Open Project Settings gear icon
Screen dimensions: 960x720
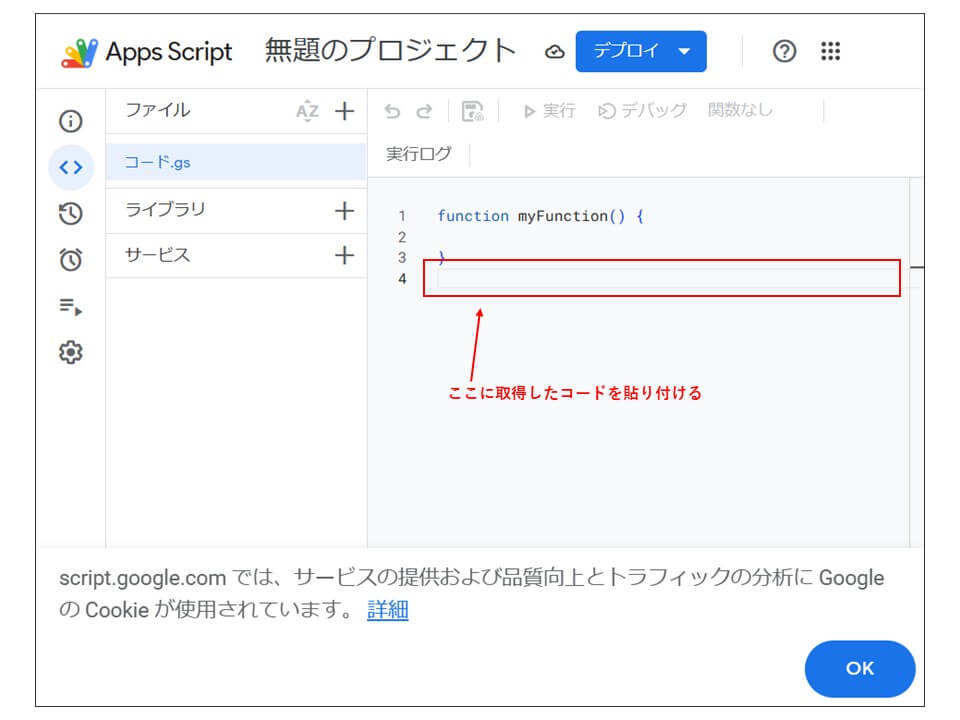[x=70, y=352]
